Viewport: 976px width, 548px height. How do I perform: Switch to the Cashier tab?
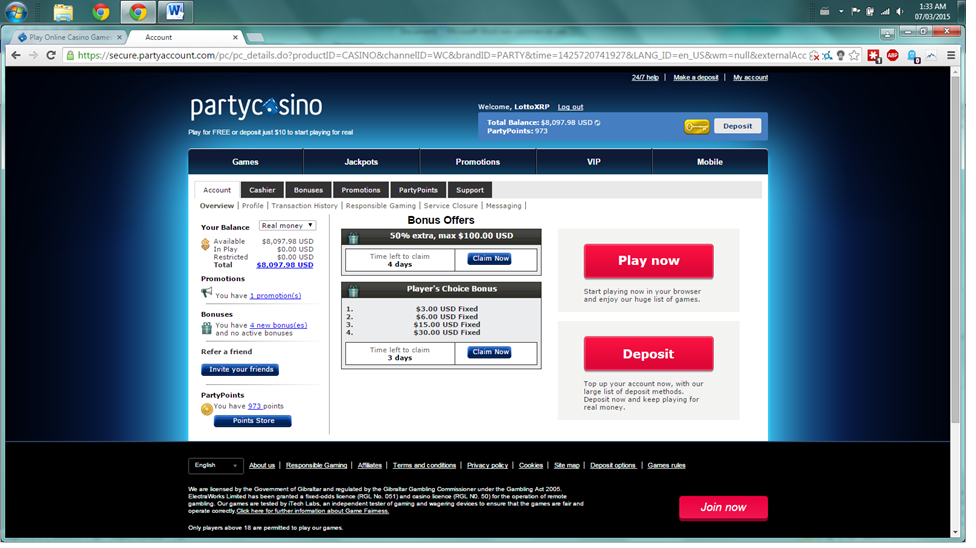click(x=262, y=191)
